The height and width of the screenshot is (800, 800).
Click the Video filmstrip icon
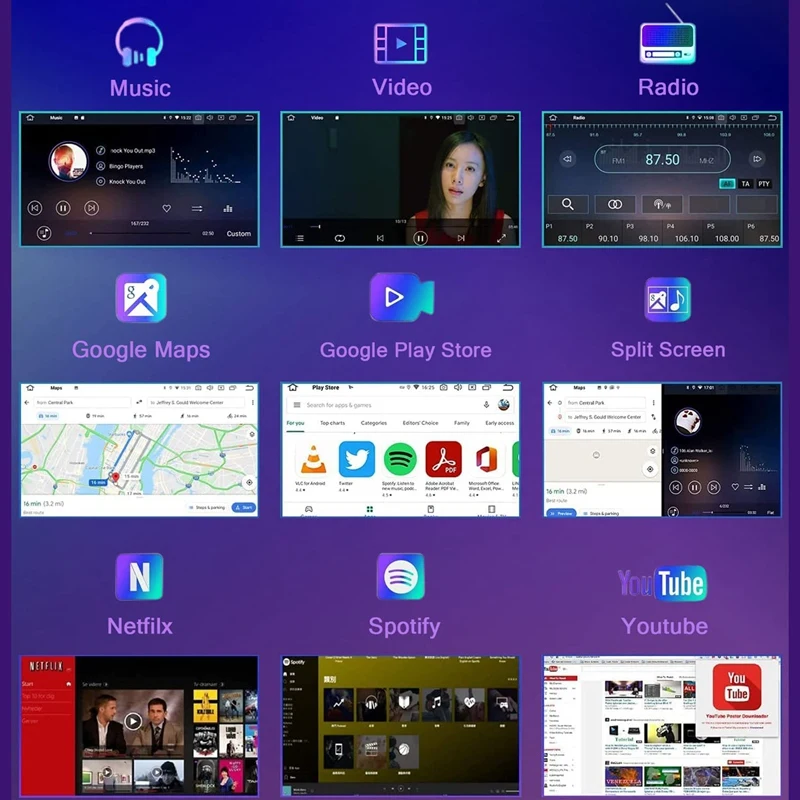(401, 43)
